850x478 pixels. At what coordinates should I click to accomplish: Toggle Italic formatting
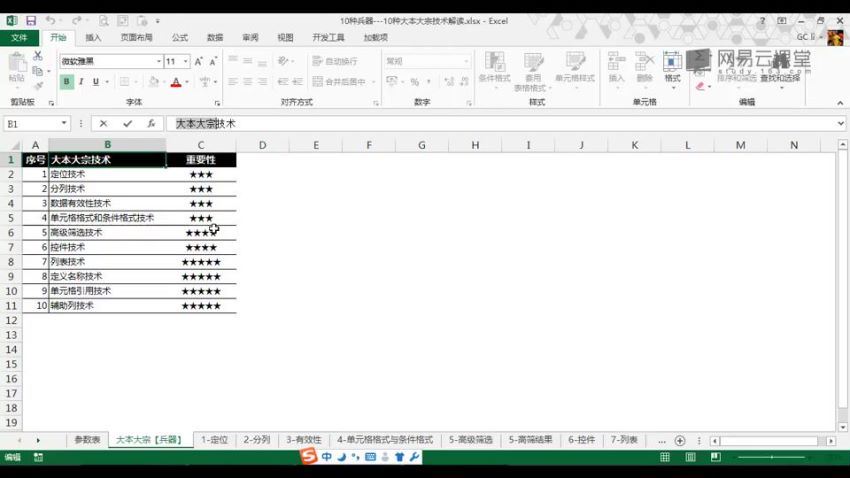point(81,82)
